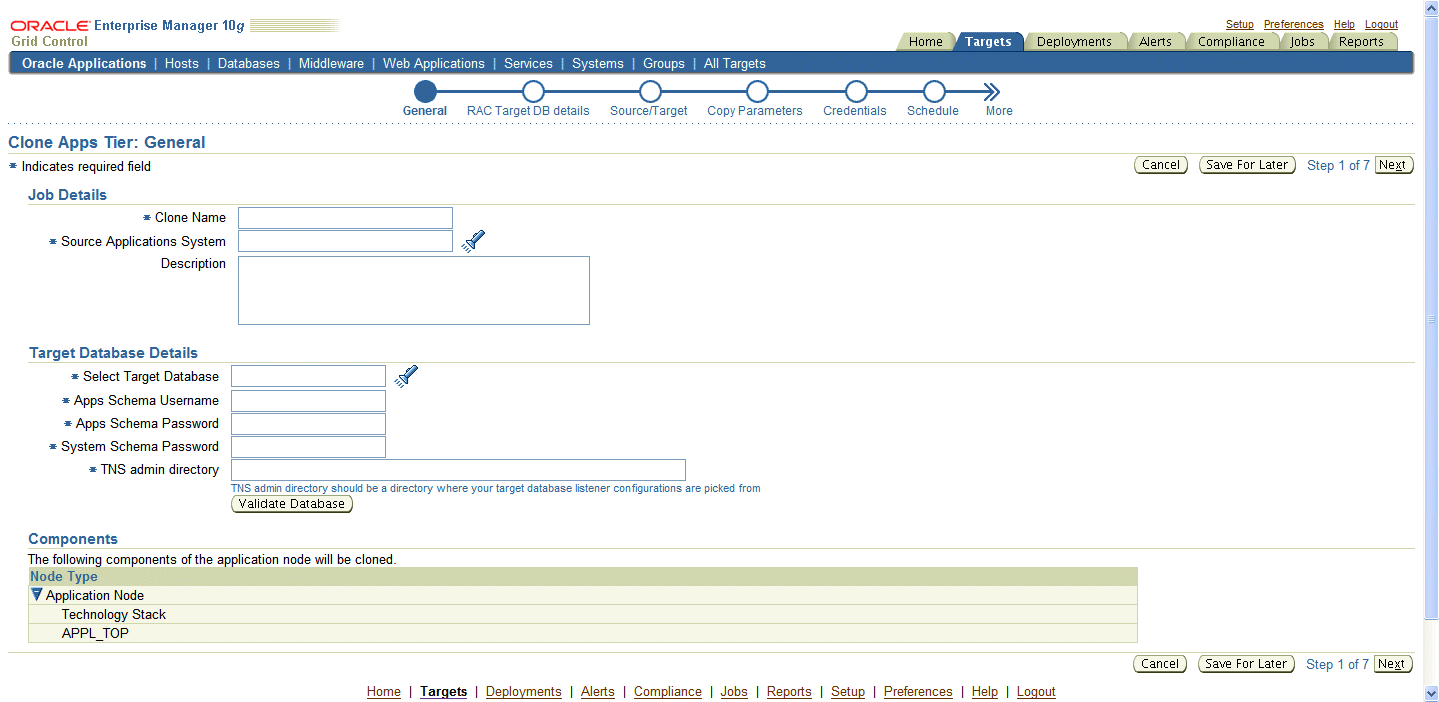
Task: Open the footer Reports link
Action: click(x=790, y=691)
